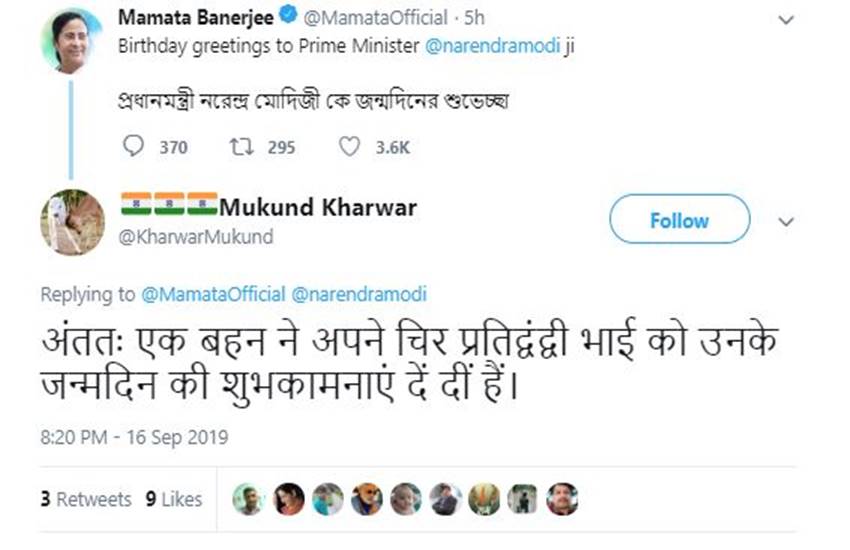Screen dimensions: 850x550
Task: Open the Mukund Kharwar display name
Action: coord(317,207)
